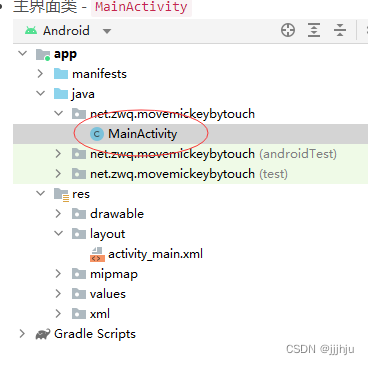The width and height of the screenshot is (369, 365).
Task: Collapse the res folder chevron
Action: [x=40, y=193]
